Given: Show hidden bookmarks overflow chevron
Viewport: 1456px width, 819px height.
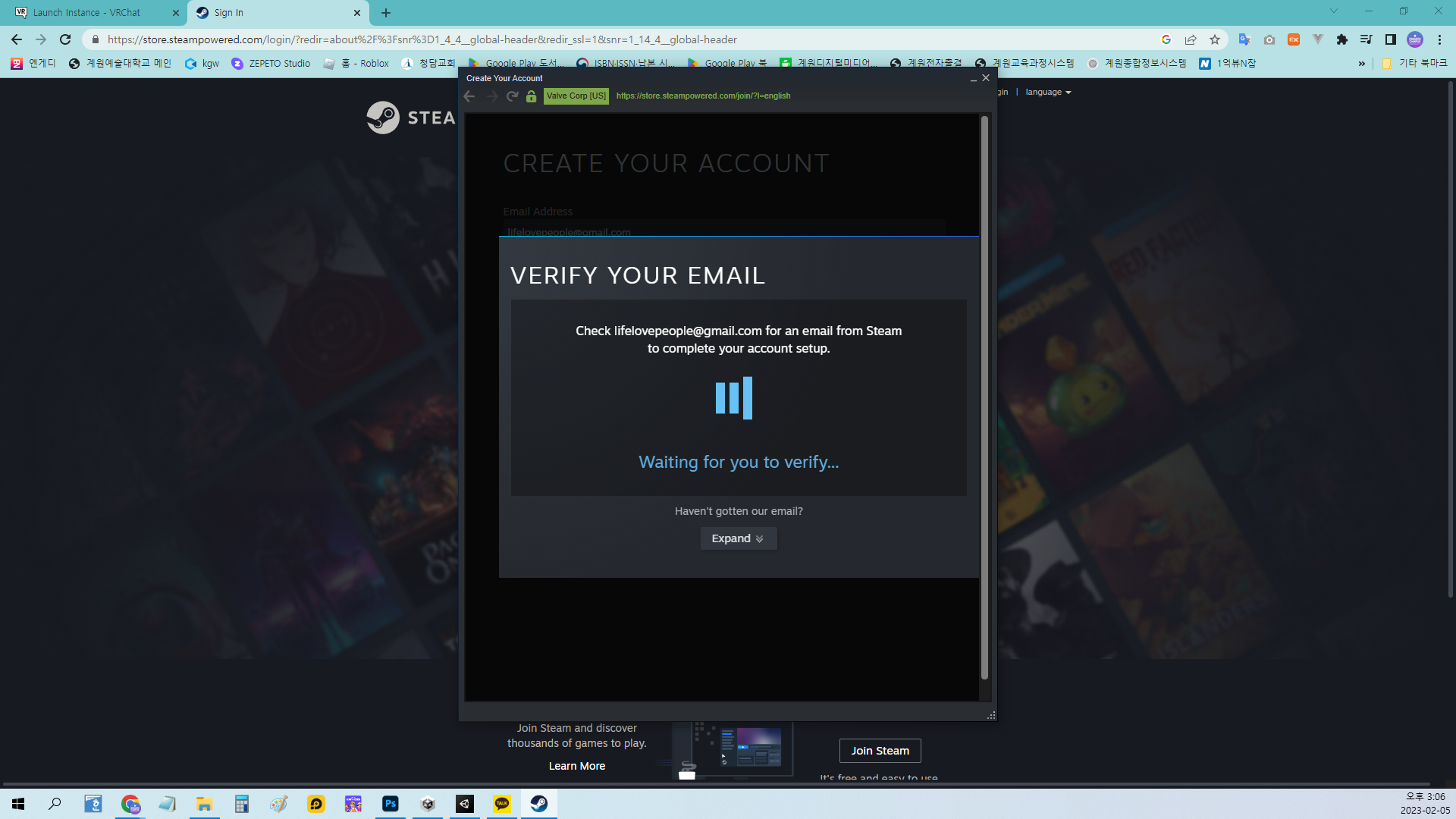Looking at the screenshot, I should click(1362, 64).
